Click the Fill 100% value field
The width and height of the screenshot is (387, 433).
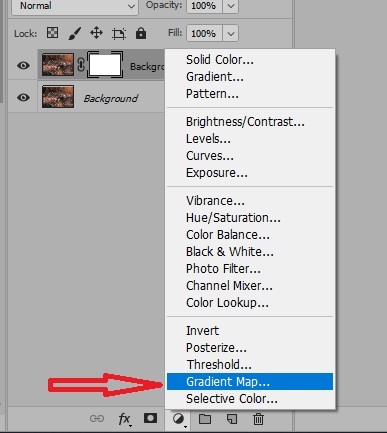pyautogui.click(x=204, y=33)
